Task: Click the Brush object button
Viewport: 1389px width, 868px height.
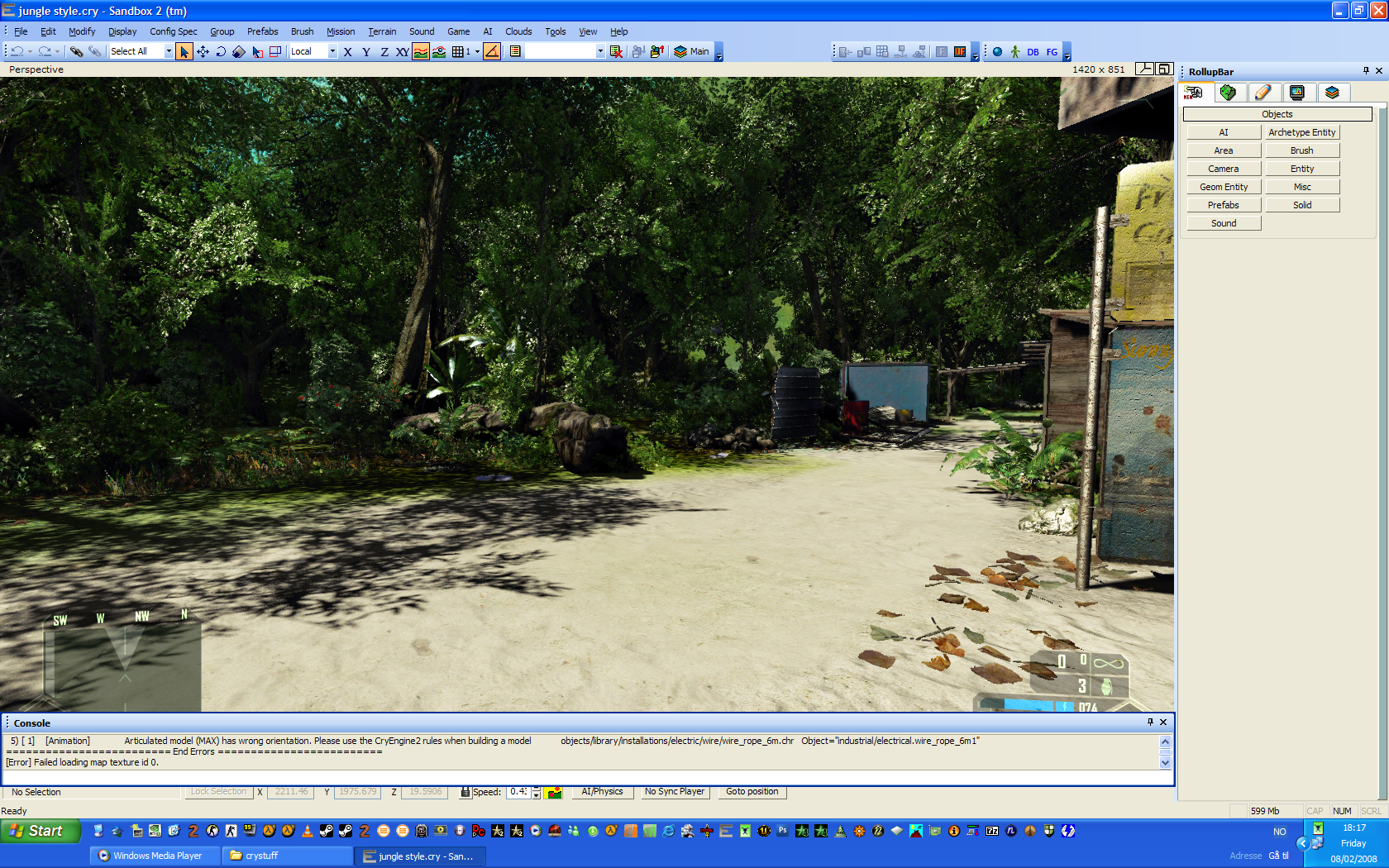Action: coord(1302,150)
